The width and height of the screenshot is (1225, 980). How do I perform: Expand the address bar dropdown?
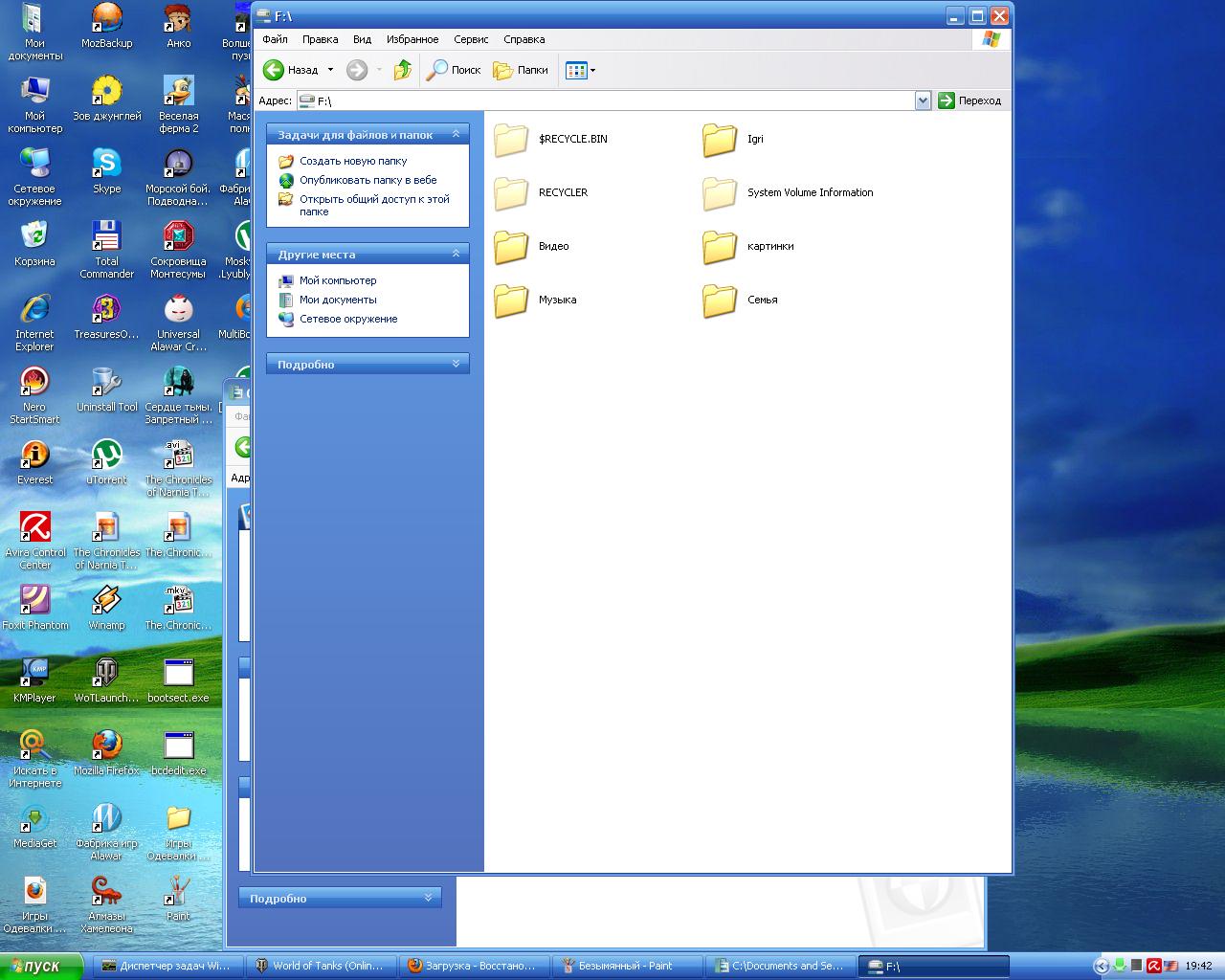923,100
